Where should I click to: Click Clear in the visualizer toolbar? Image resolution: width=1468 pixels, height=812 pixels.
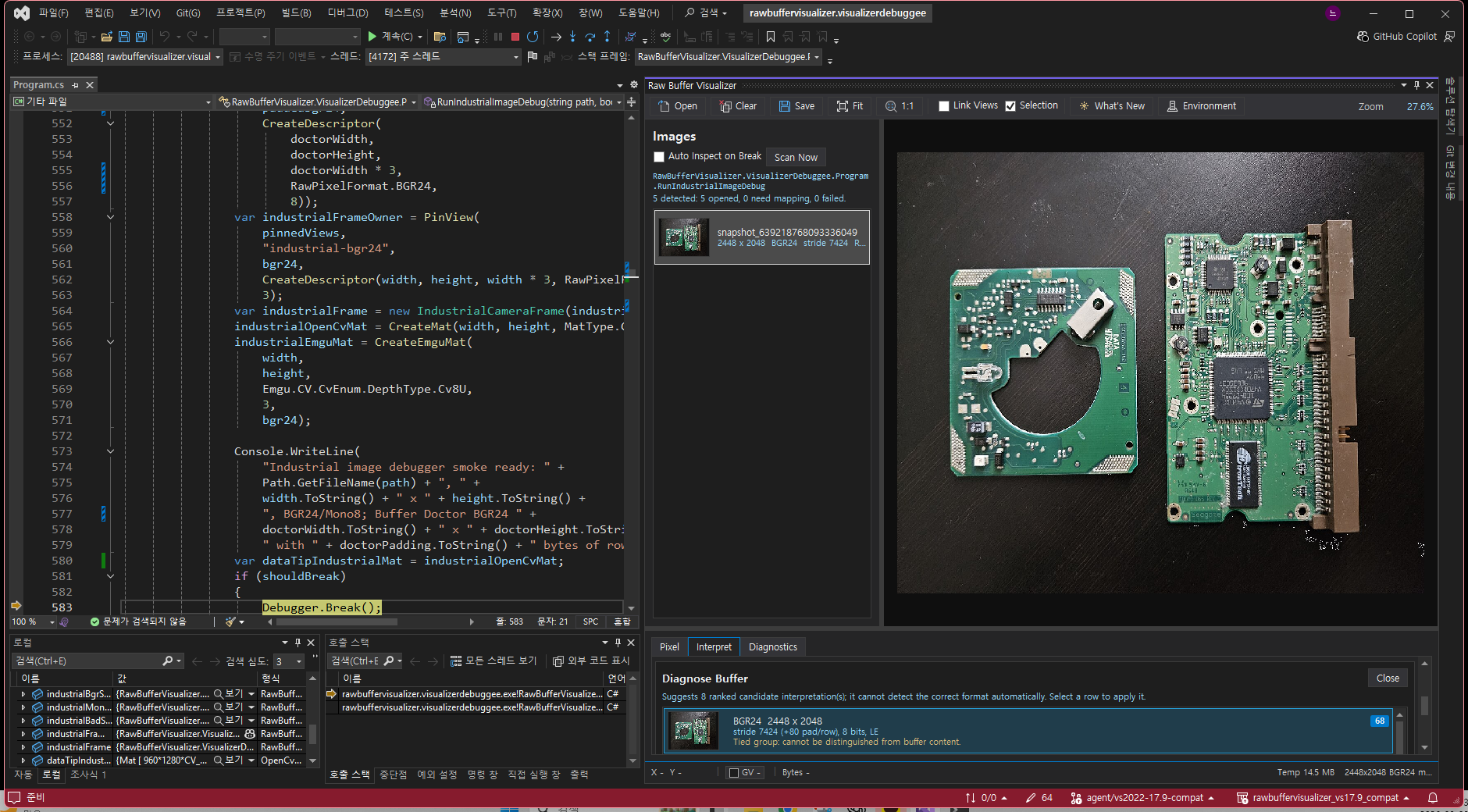click(x=738, y=106)
